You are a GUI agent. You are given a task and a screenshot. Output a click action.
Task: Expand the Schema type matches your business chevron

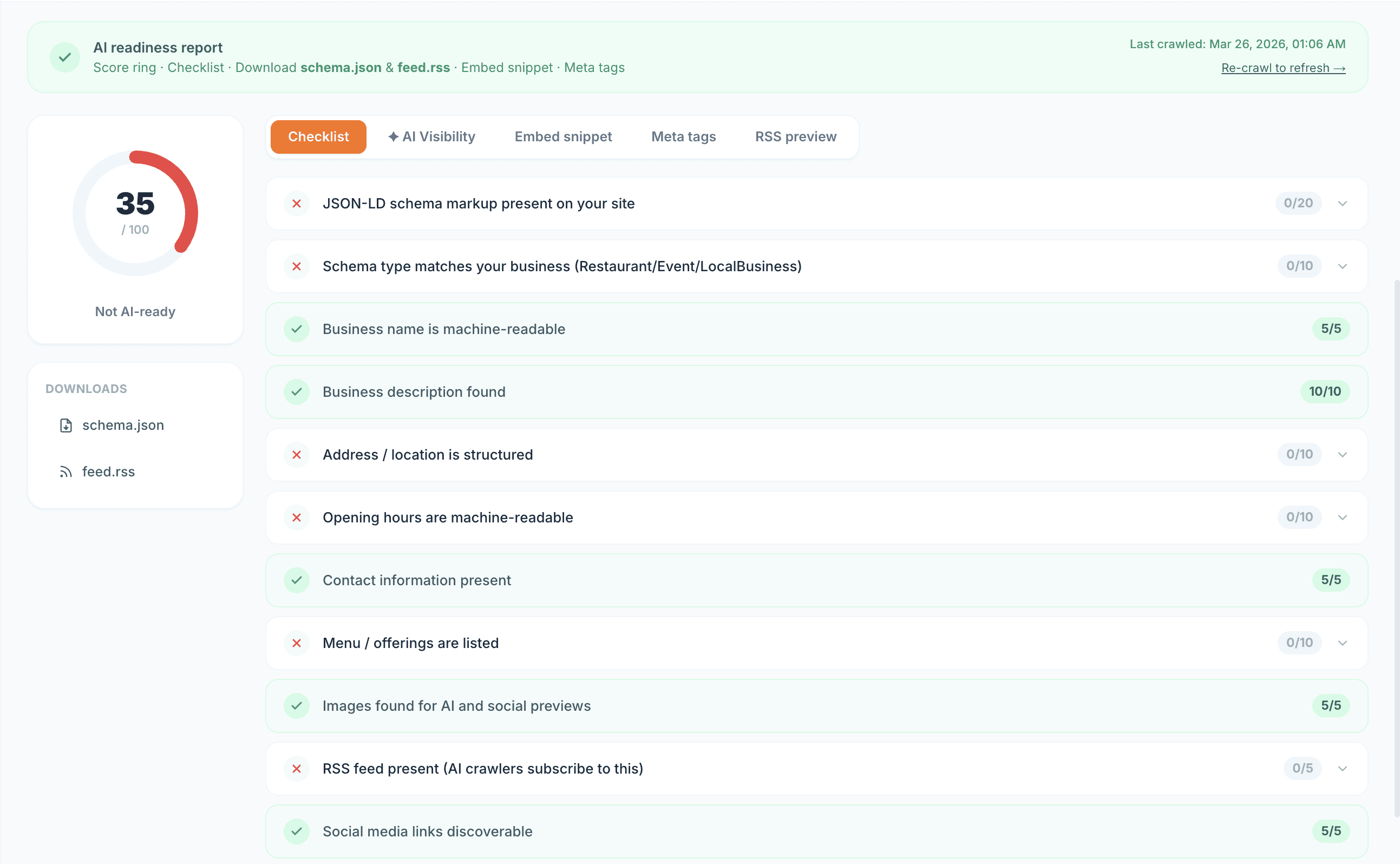[x=1343, y=266]
